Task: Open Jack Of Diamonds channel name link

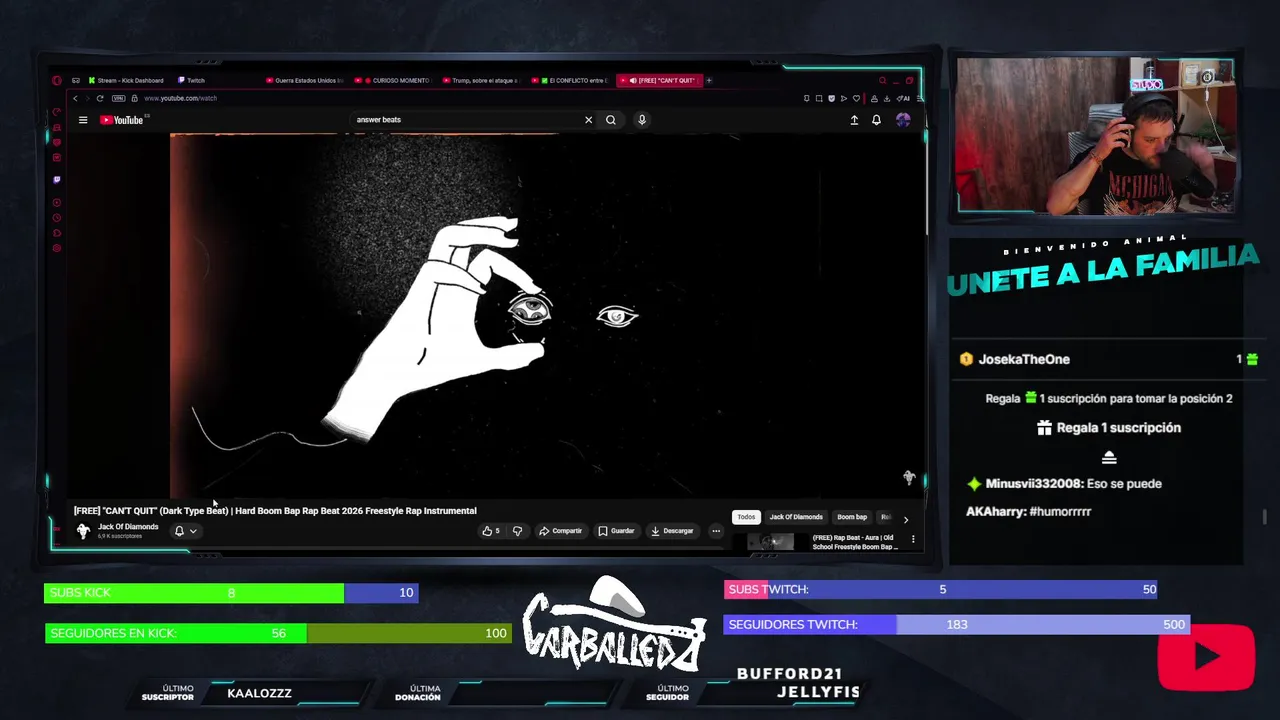Action: [x=128, y=527]
